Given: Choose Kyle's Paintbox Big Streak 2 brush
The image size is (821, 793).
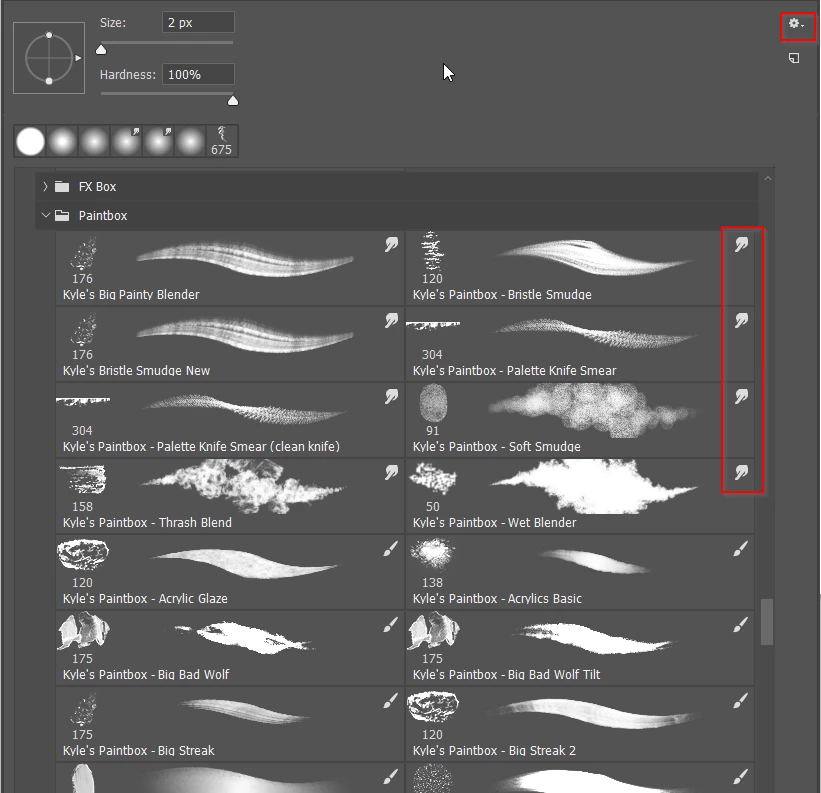Looking at the screenshot, I should pyautogui.click(x=580, y=724).
